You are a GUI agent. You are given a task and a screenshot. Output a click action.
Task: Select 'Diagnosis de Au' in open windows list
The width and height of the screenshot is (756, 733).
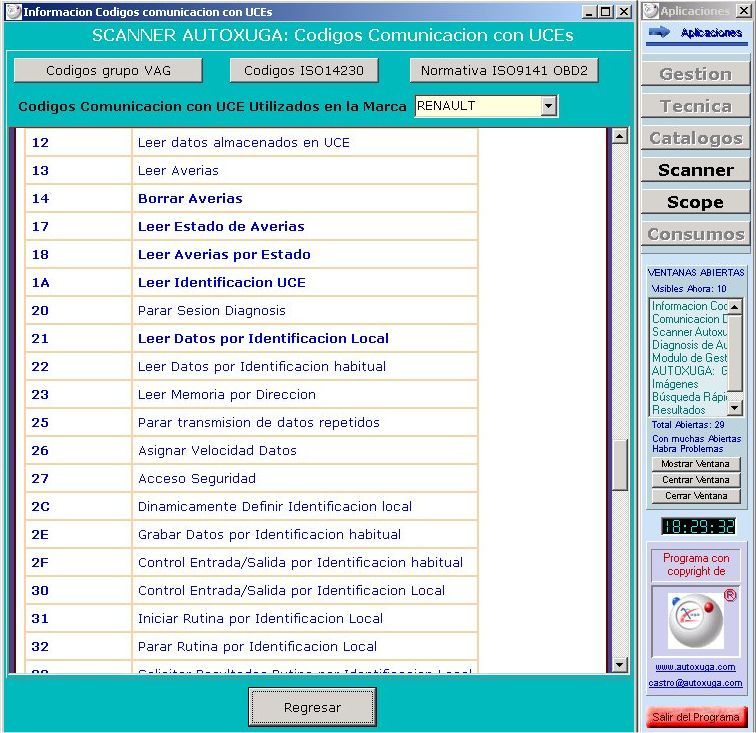click(x=689, y=345)
